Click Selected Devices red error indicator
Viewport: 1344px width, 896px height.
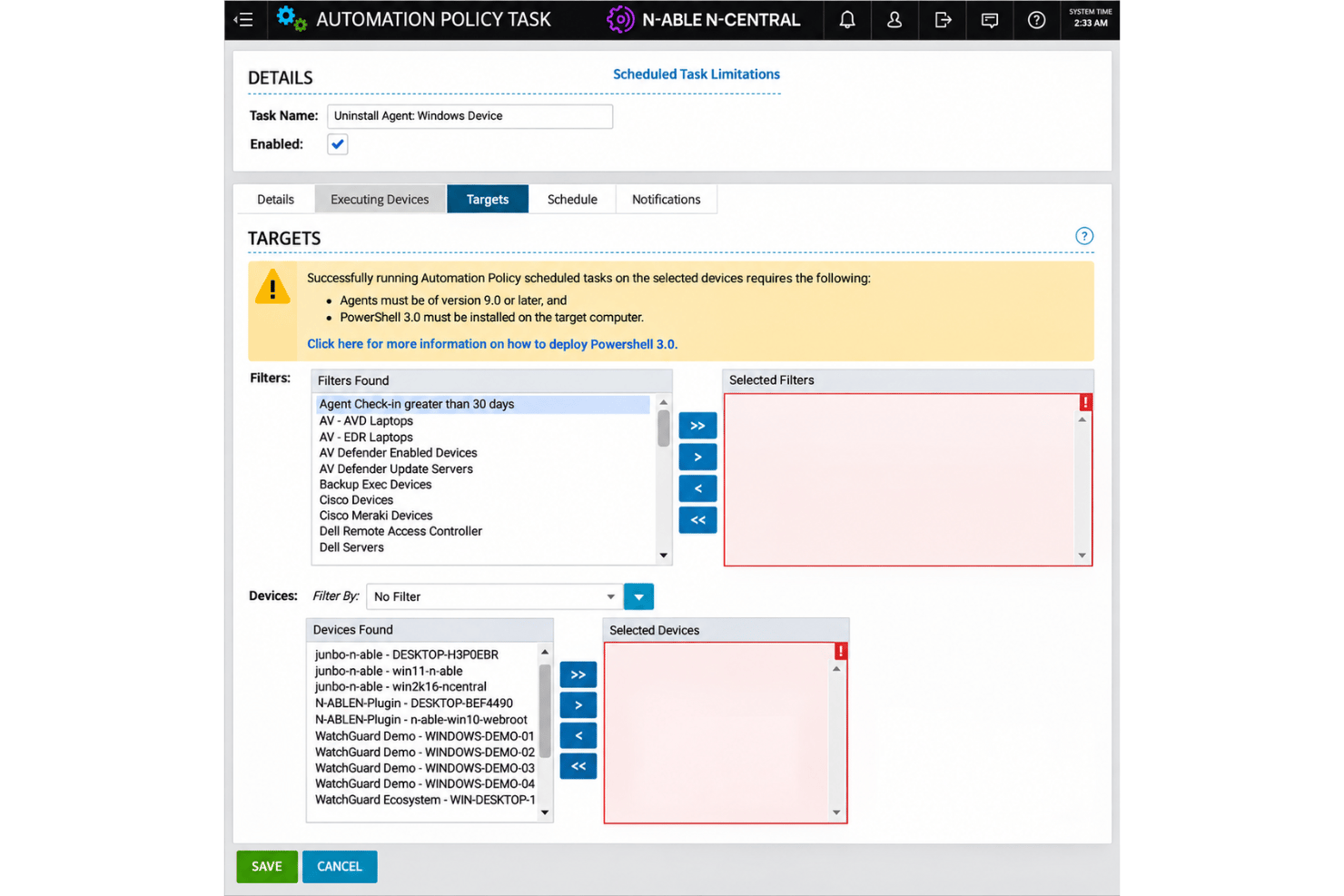pos(841,651)
